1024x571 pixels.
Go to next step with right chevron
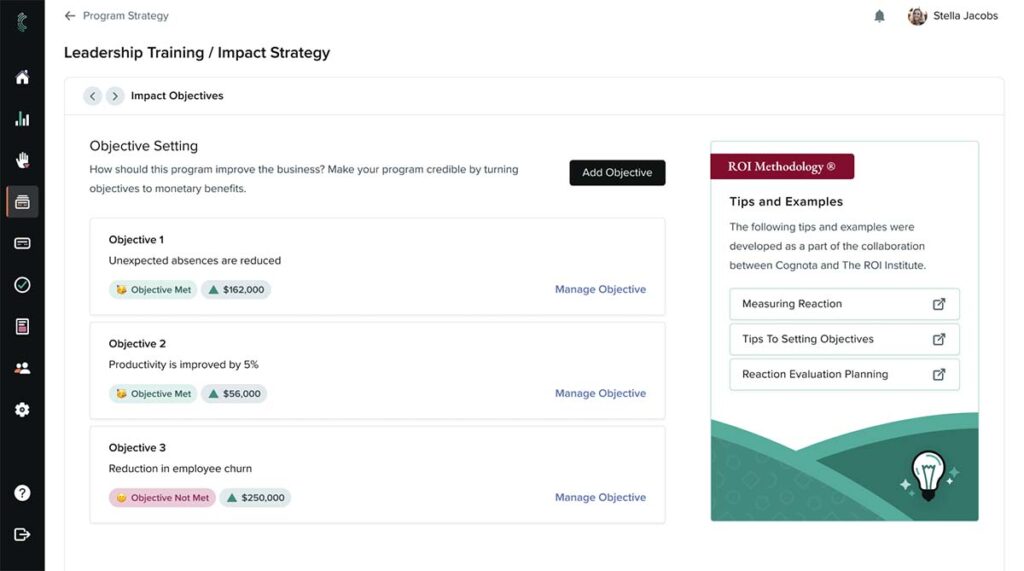click(115, 96)
